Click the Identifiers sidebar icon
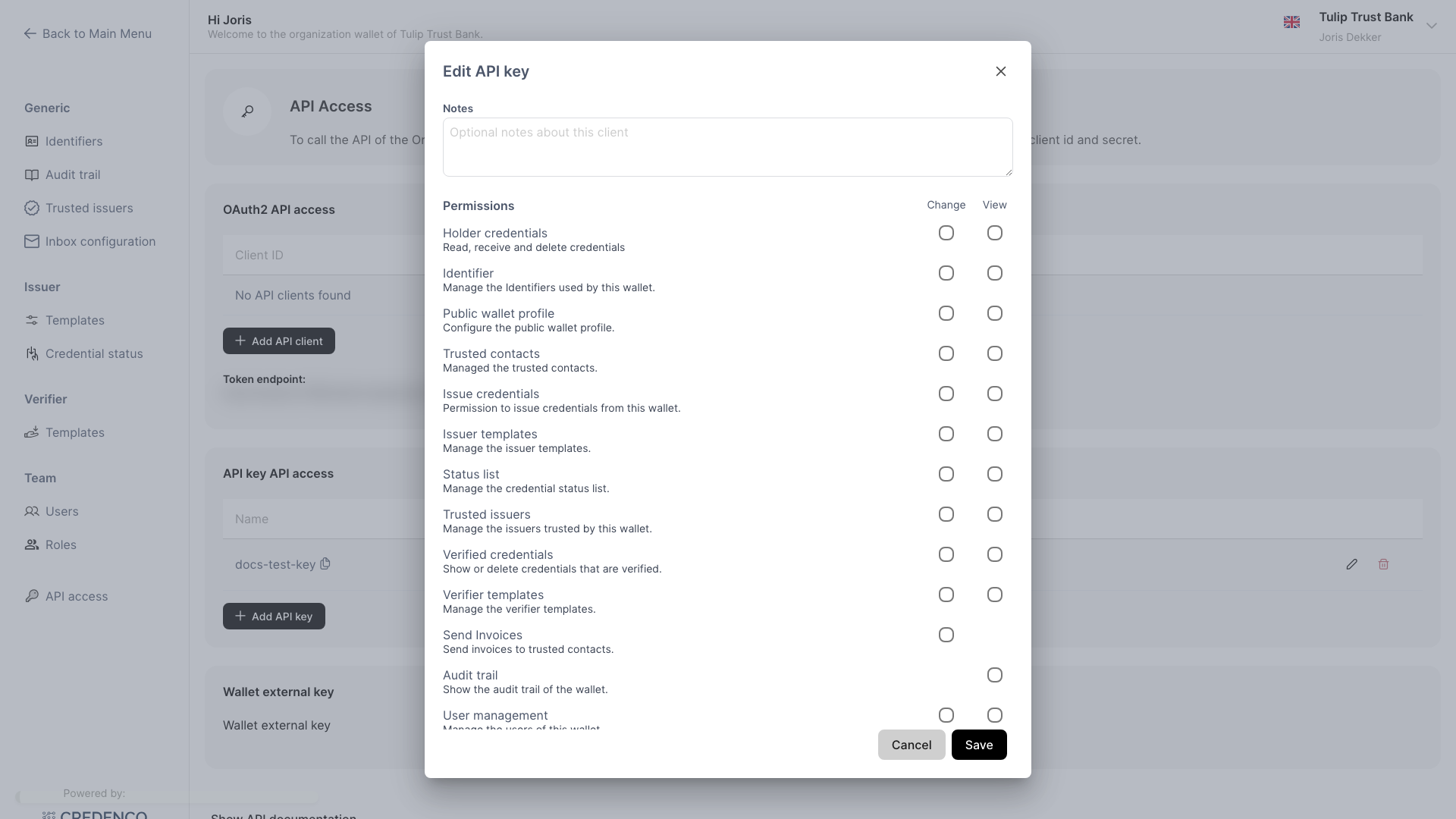The image size is (1456, 819). point(32,141)
